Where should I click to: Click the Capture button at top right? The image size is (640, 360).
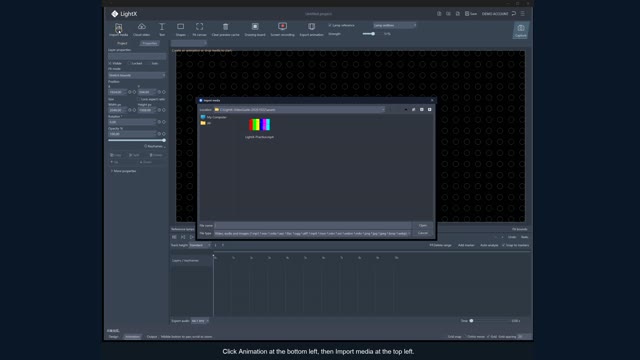pos(521,30)
